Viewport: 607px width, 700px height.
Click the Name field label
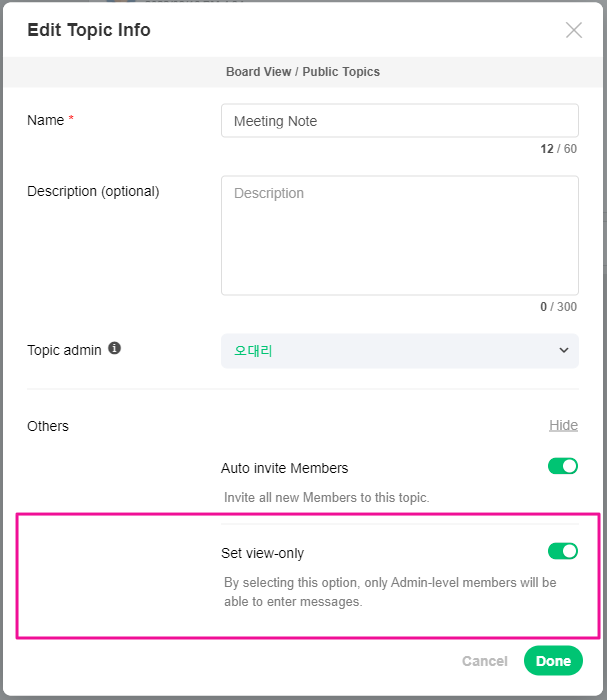(46, 120)
